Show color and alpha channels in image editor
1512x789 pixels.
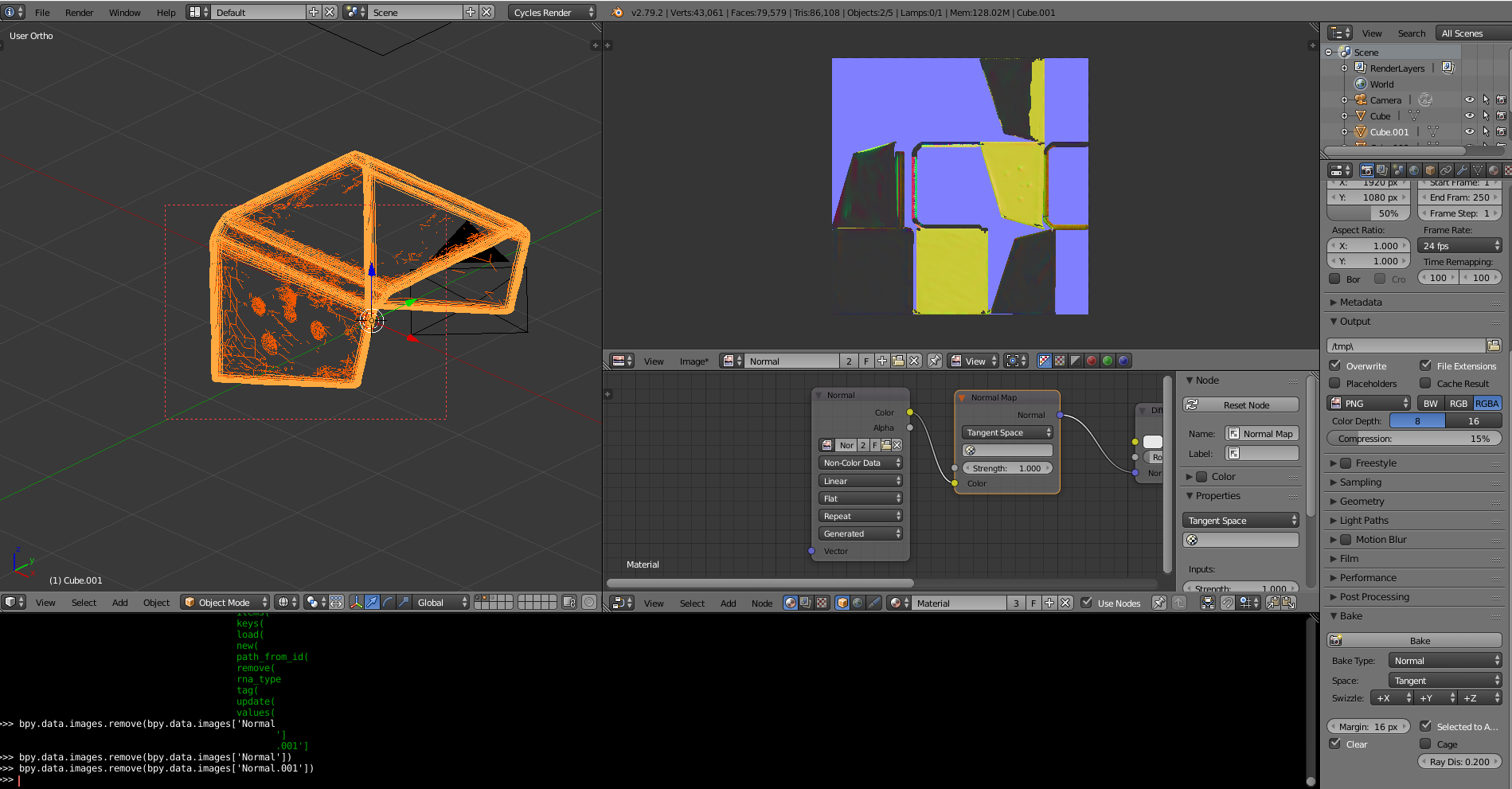(x=1045, y=361)
